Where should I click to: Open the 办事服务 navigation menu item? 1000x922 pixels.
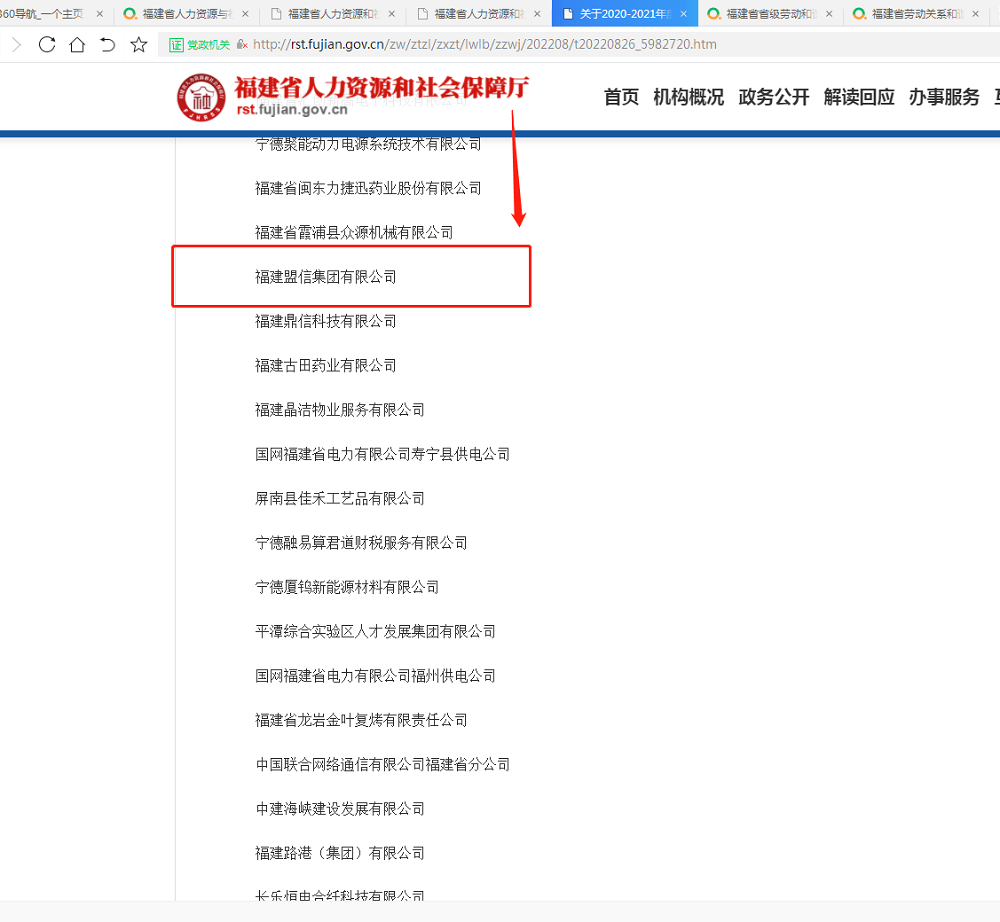[x=944, y=97]
